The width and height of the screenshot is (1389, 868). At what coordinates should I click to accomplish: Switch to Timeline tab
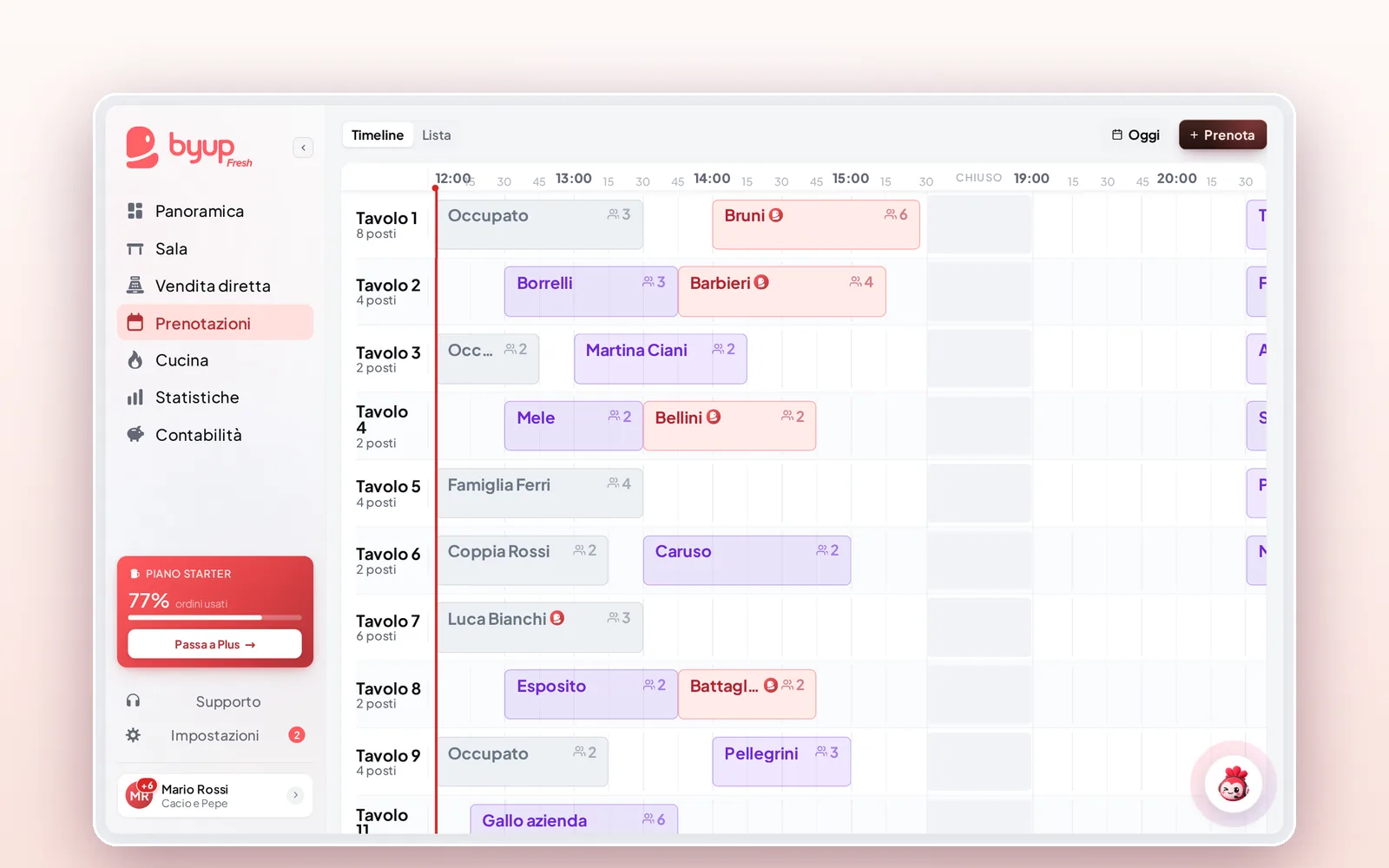tap(378, 135)
